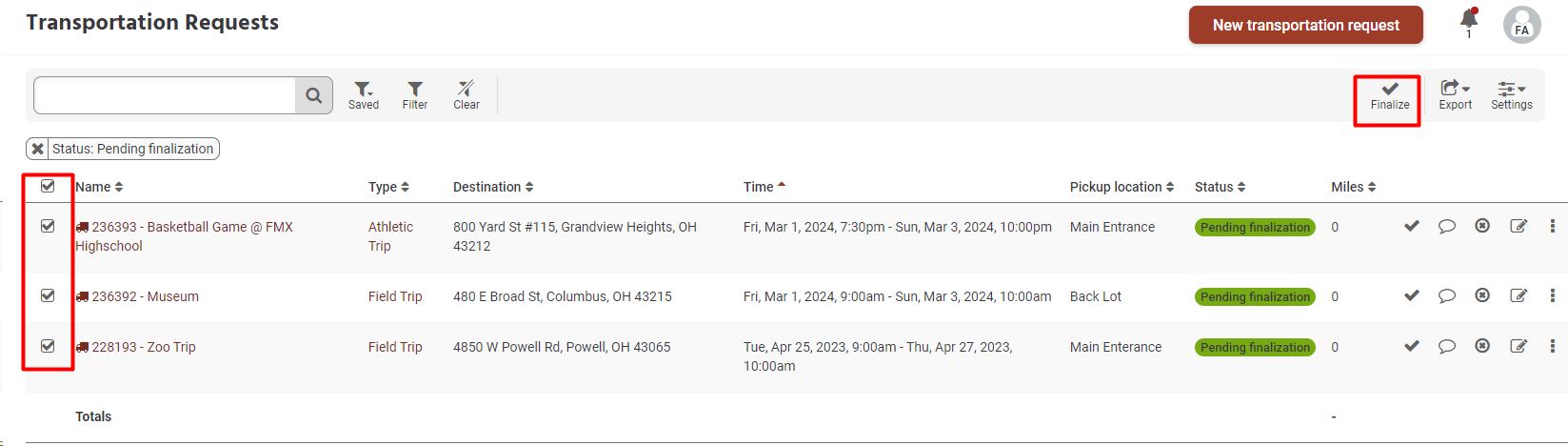
Task: Uncheck the Basketball Game row checkbox
Action: pos(48,227)
